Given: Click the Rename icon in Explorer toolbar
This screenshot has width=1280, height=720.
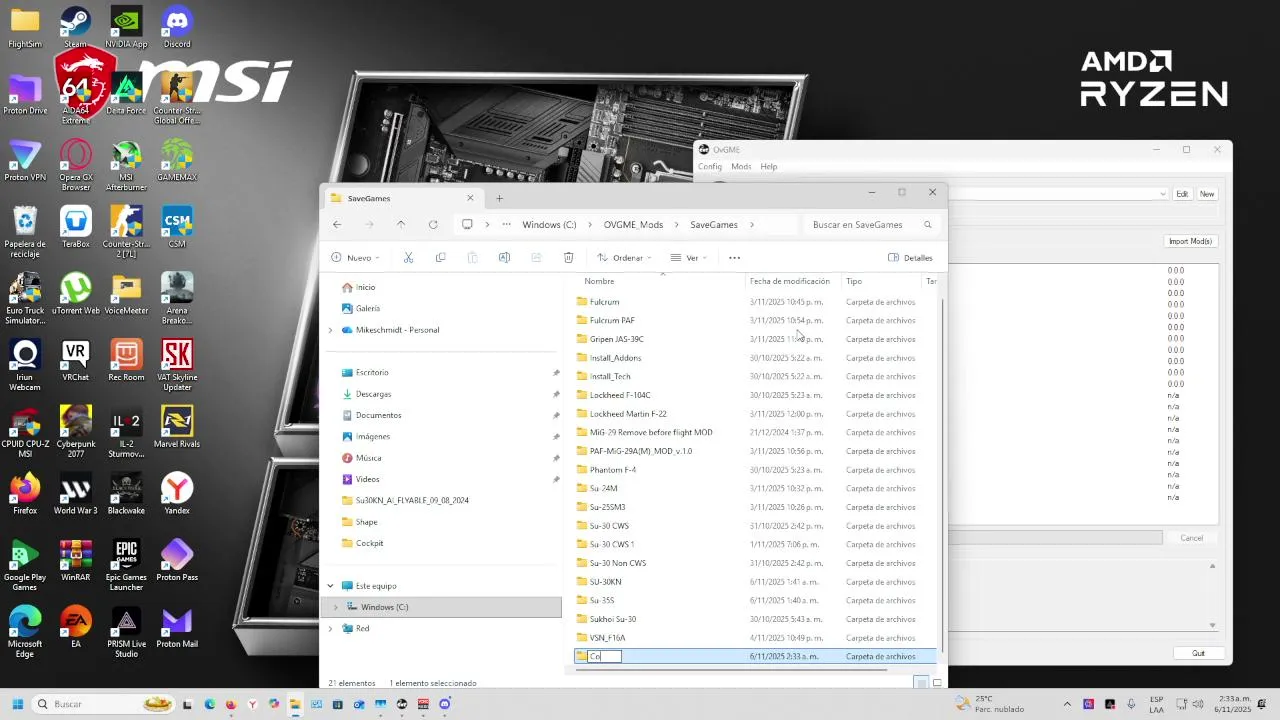Looking at the screenshot, I should coord(504,257).
